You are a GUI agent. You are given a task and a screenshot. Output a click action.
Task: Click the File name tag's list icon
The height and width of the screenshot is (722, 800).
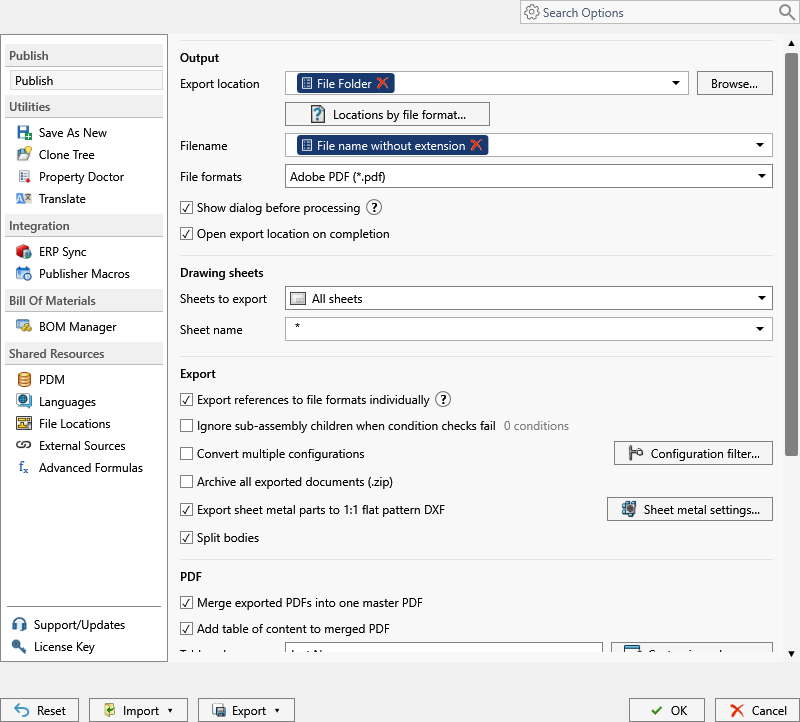[x=307, y=145]
